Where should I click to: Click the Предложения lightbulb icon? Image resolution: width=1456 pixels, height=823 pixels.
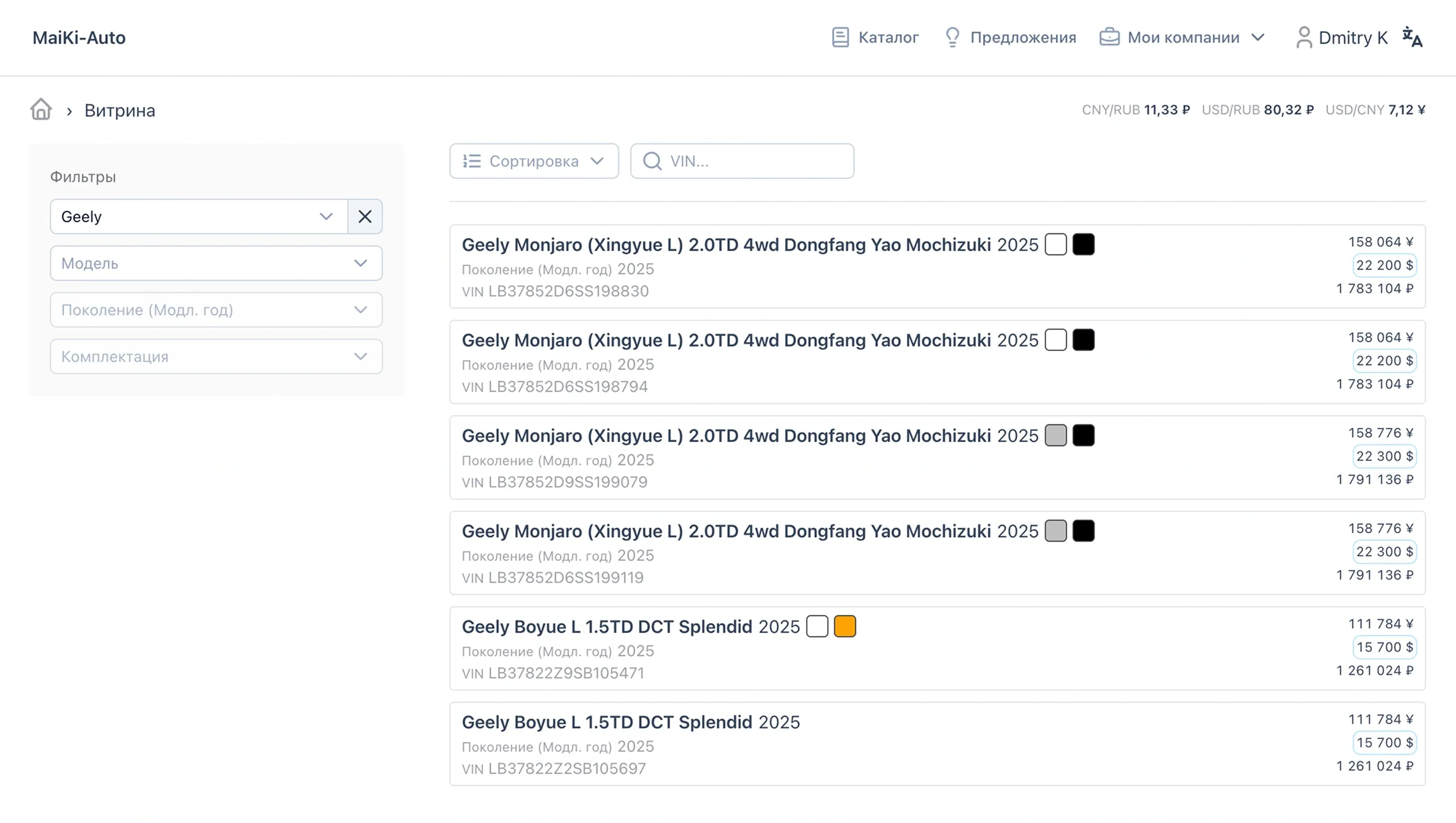952,37
